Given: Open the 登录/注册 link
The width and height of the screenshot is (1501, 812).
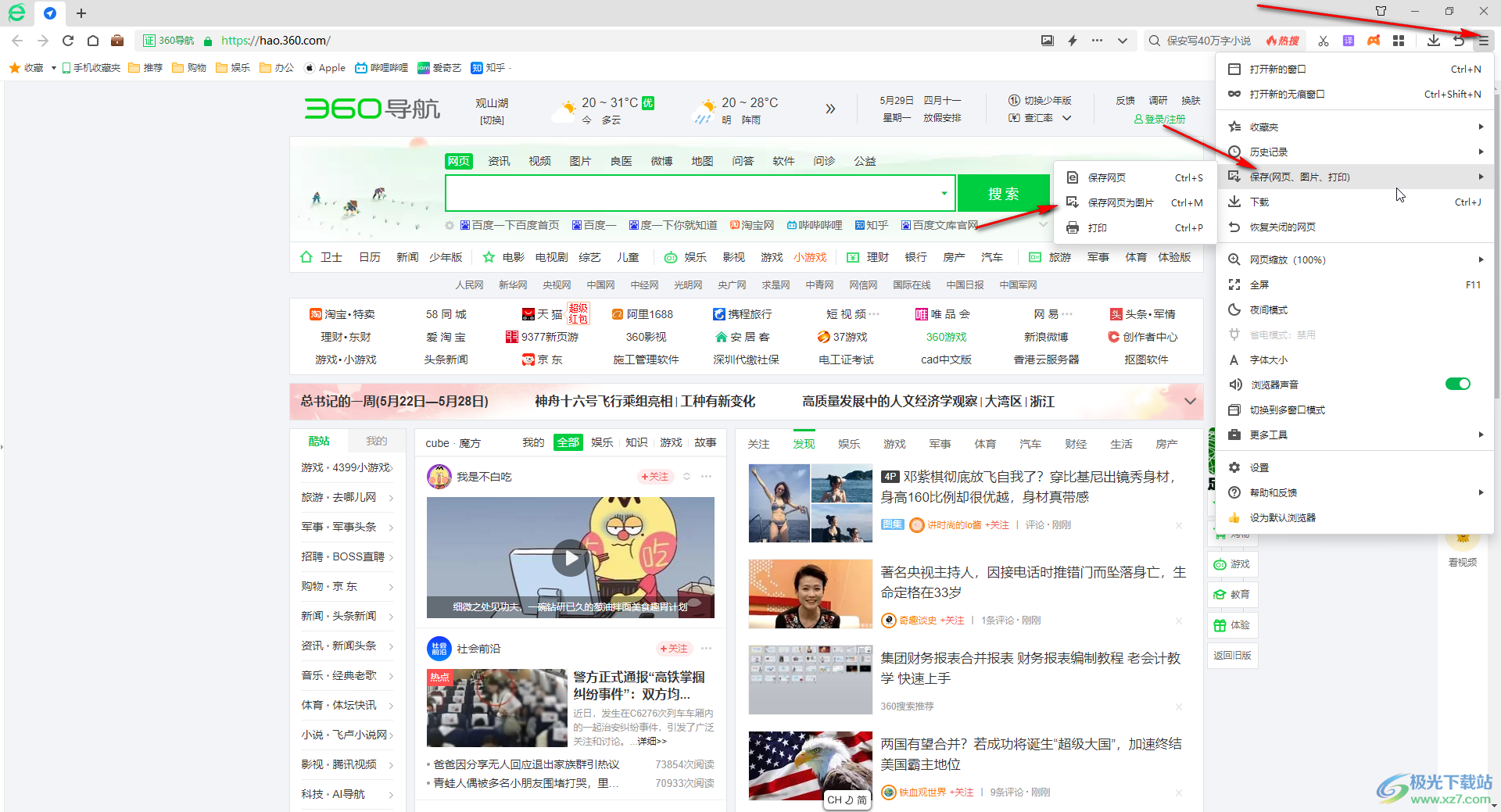Looking at the screenshot, I should [1160, 119].
